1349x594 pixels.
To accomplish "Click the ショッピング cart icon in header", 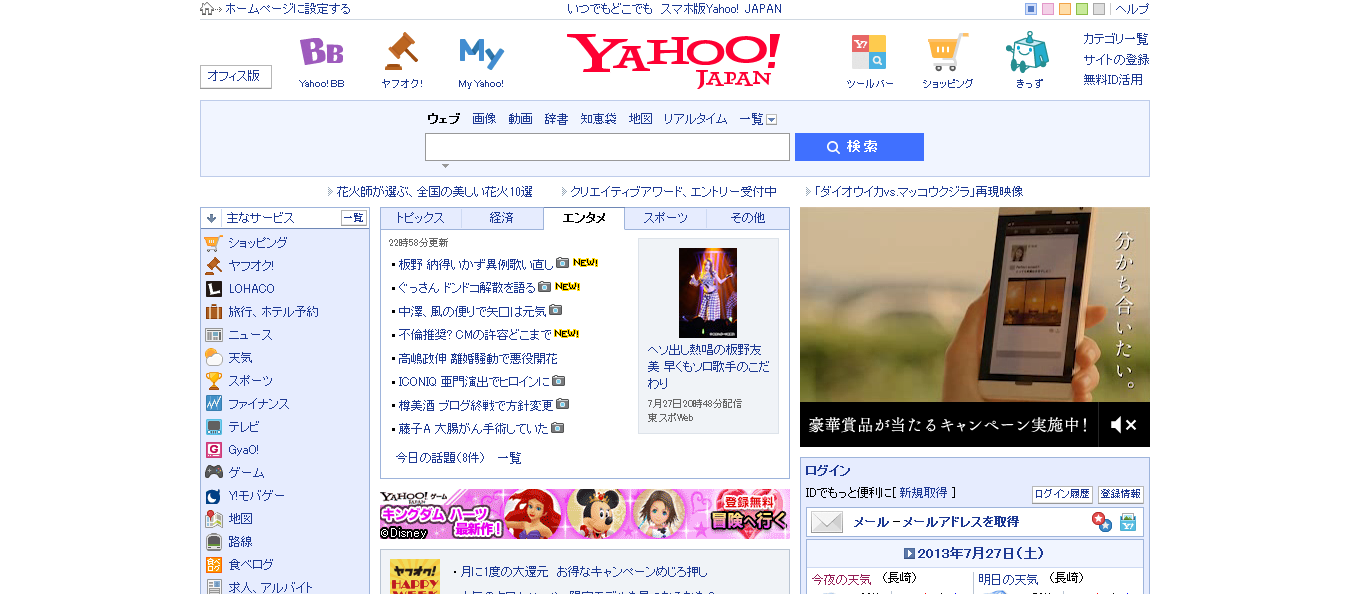I will point(947,52).
